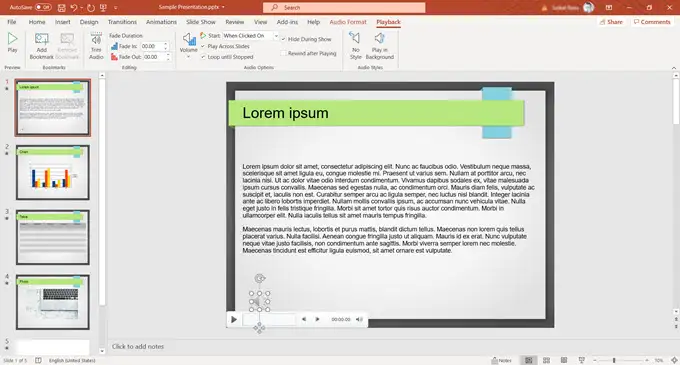Switch to the Audio Format tab

point(348,22)
